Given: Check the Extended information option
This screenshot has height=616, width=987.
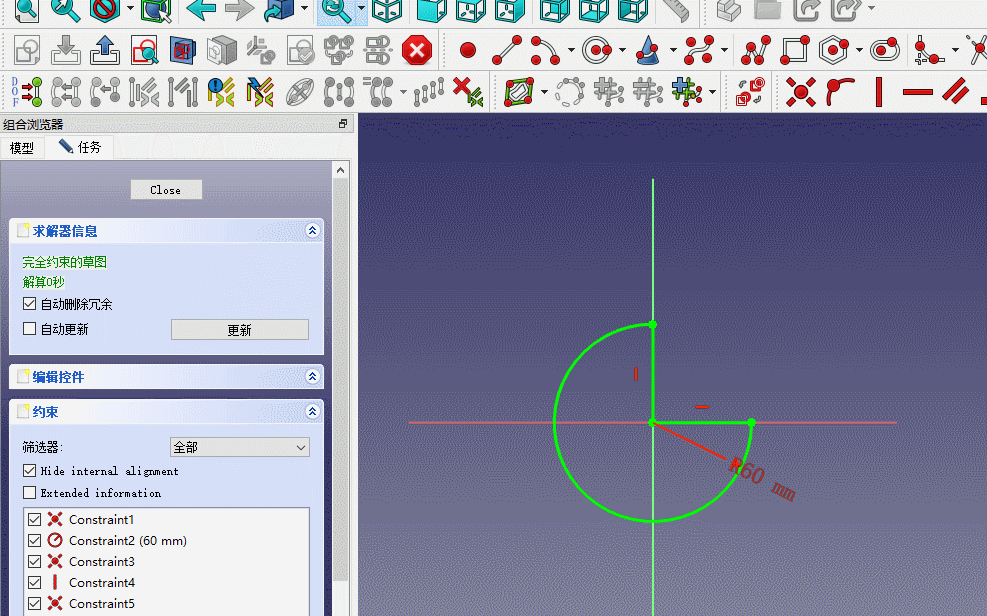Looking at the screenshot, I should 30,493.
